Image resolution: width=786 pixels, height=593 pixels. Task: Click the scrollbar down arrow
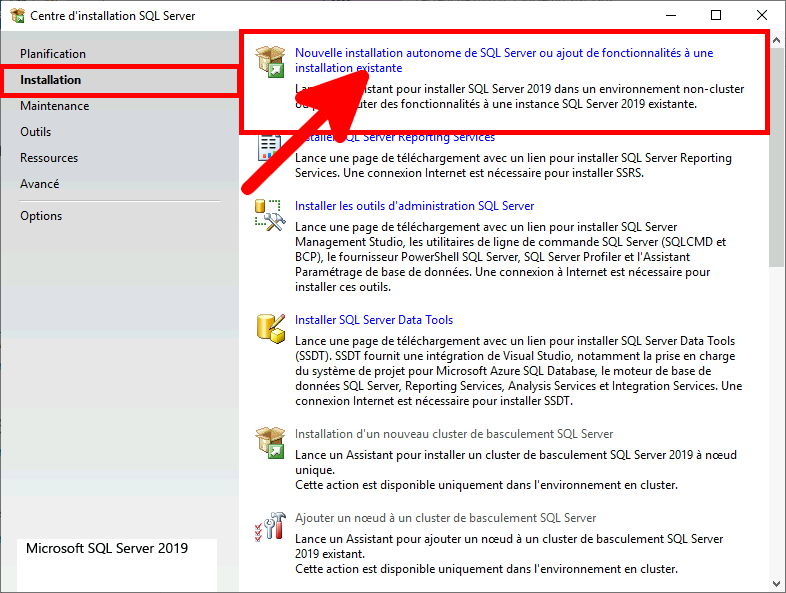pos(776,584)
